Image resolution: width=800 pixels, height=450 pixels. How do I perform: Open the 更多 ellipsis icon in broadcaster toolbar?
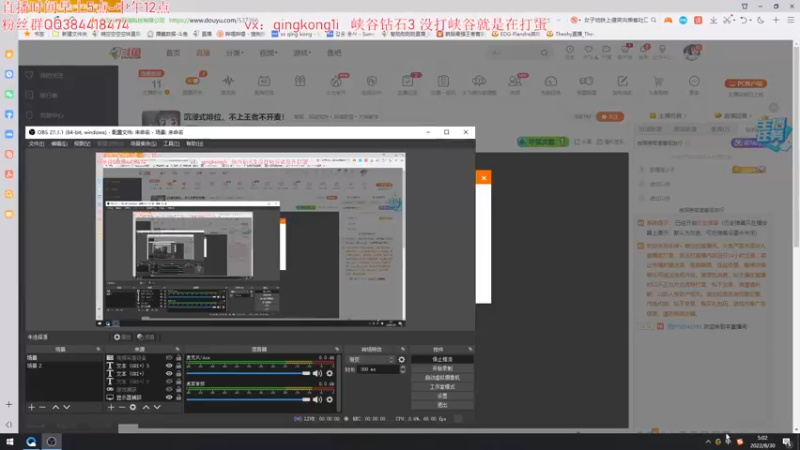click(x=694, y=81)
